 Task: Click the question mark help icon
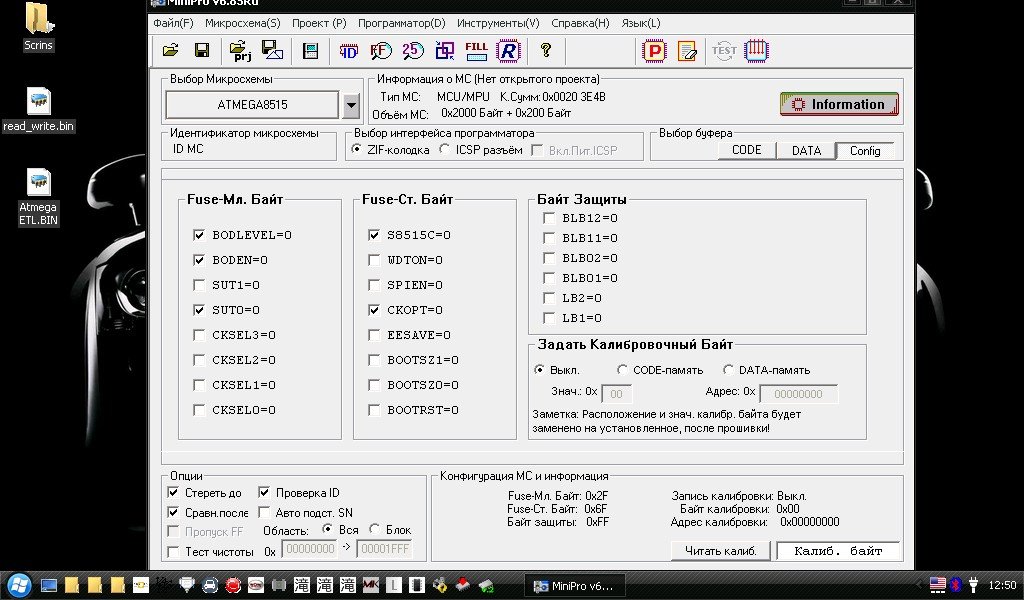545,50
